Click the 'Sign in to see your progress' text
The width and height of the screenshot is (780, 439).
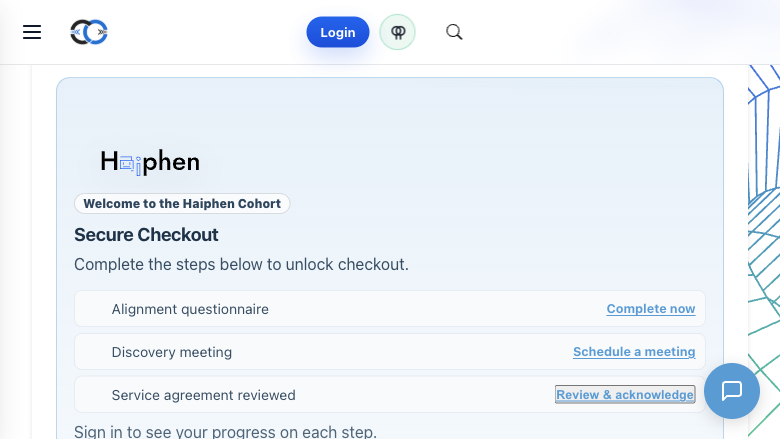point(225,432)
